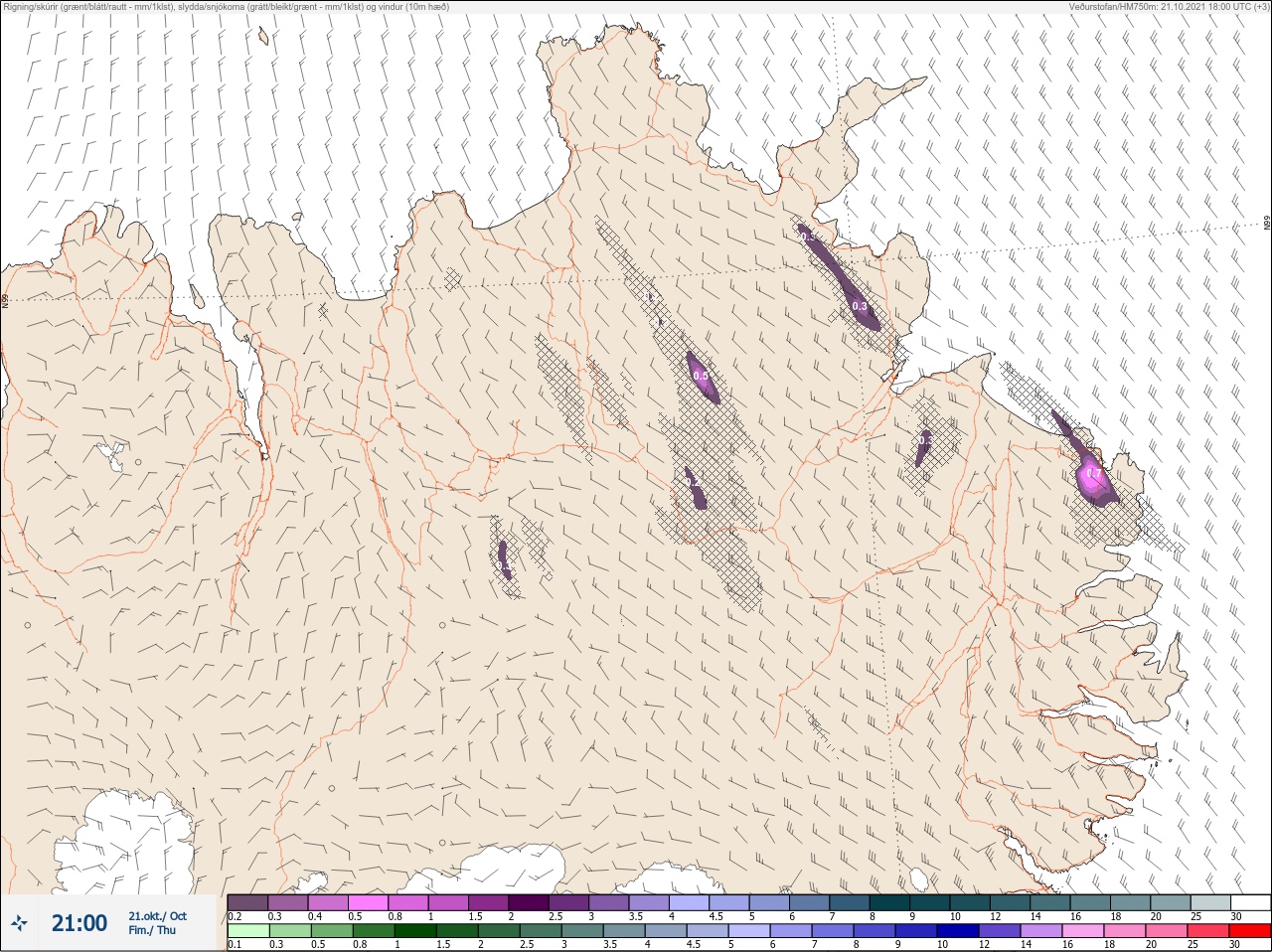Click the 'Fim./ Thu' weekday label
The image size is (1272, 952).
click(x=152, y=930)
